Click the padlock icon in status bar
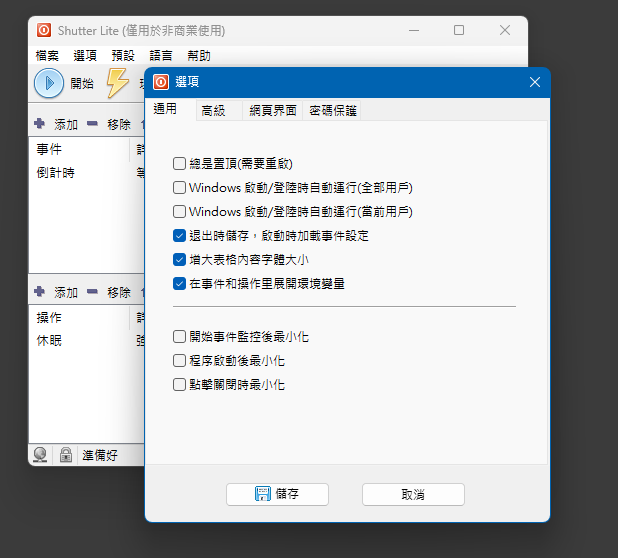Viewport: 618px width, 558px height. point(65,455)
